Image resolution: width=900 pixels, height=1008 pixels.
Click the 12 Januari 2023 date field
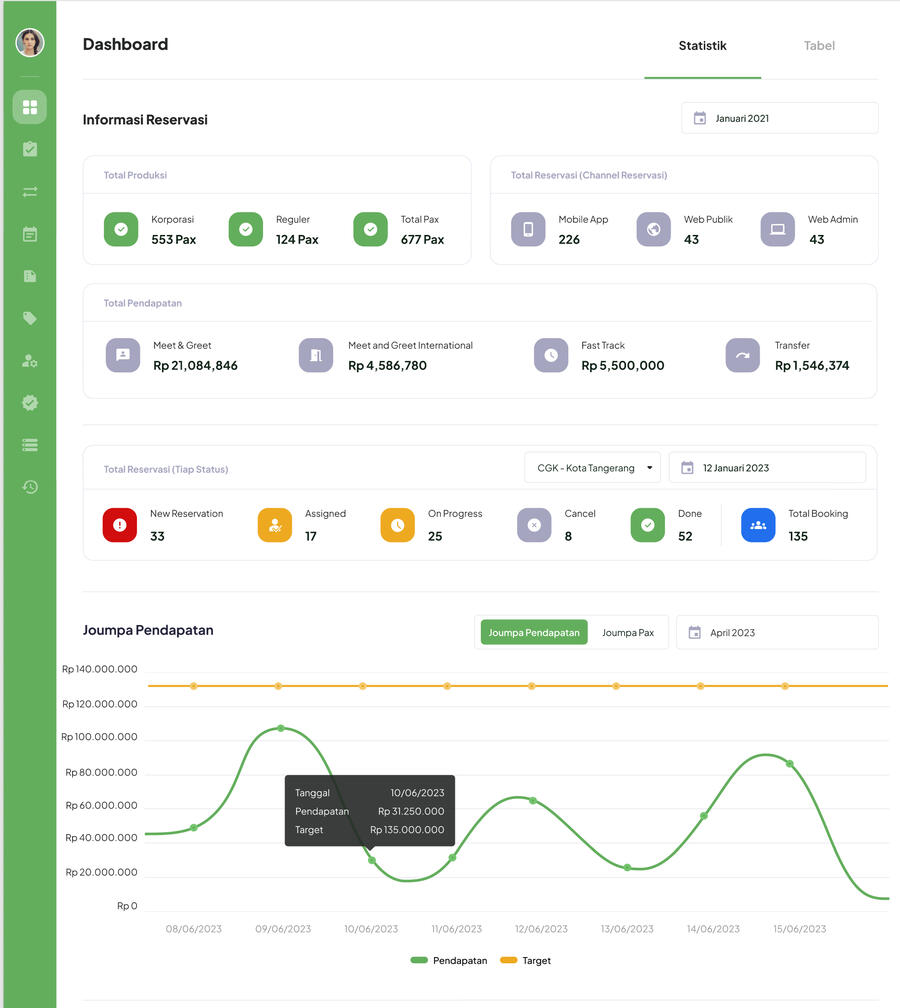[x=766, y=468]
